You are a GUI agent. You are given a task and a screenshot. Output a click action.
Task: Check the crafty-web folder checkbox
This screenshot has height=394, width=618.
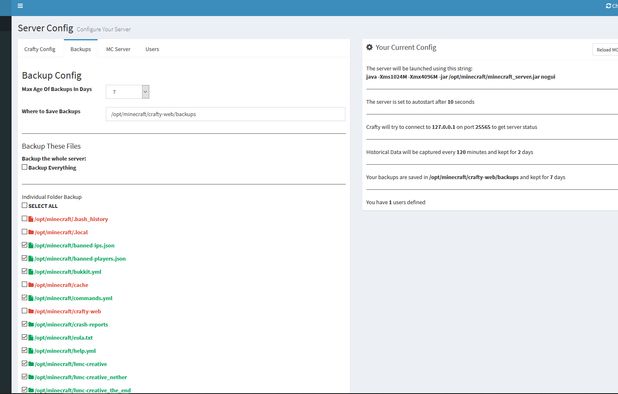[x=24, y=310]
